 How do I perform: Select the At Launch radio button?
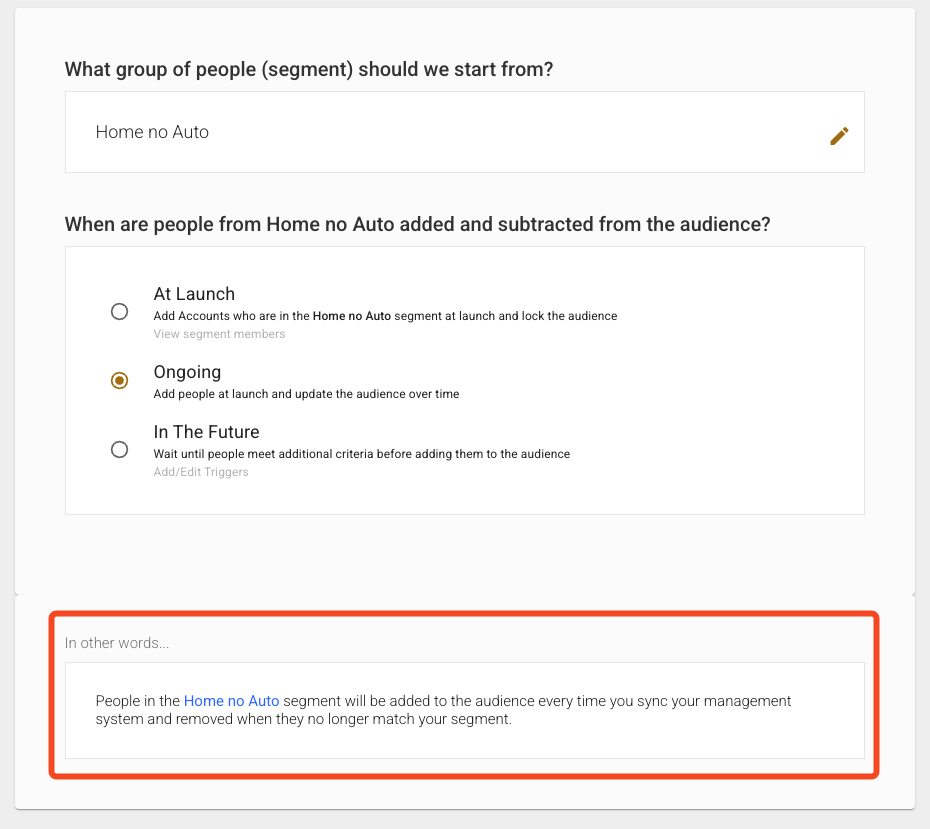[x=120, y=311]
